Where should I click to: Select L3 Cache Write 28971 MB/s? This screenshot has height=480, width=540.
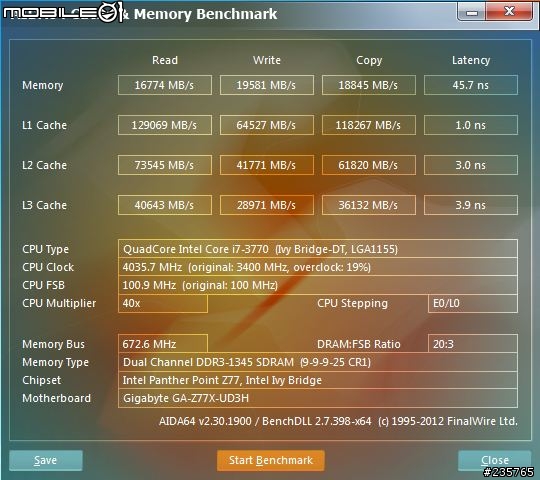click(x=267, y=205)
